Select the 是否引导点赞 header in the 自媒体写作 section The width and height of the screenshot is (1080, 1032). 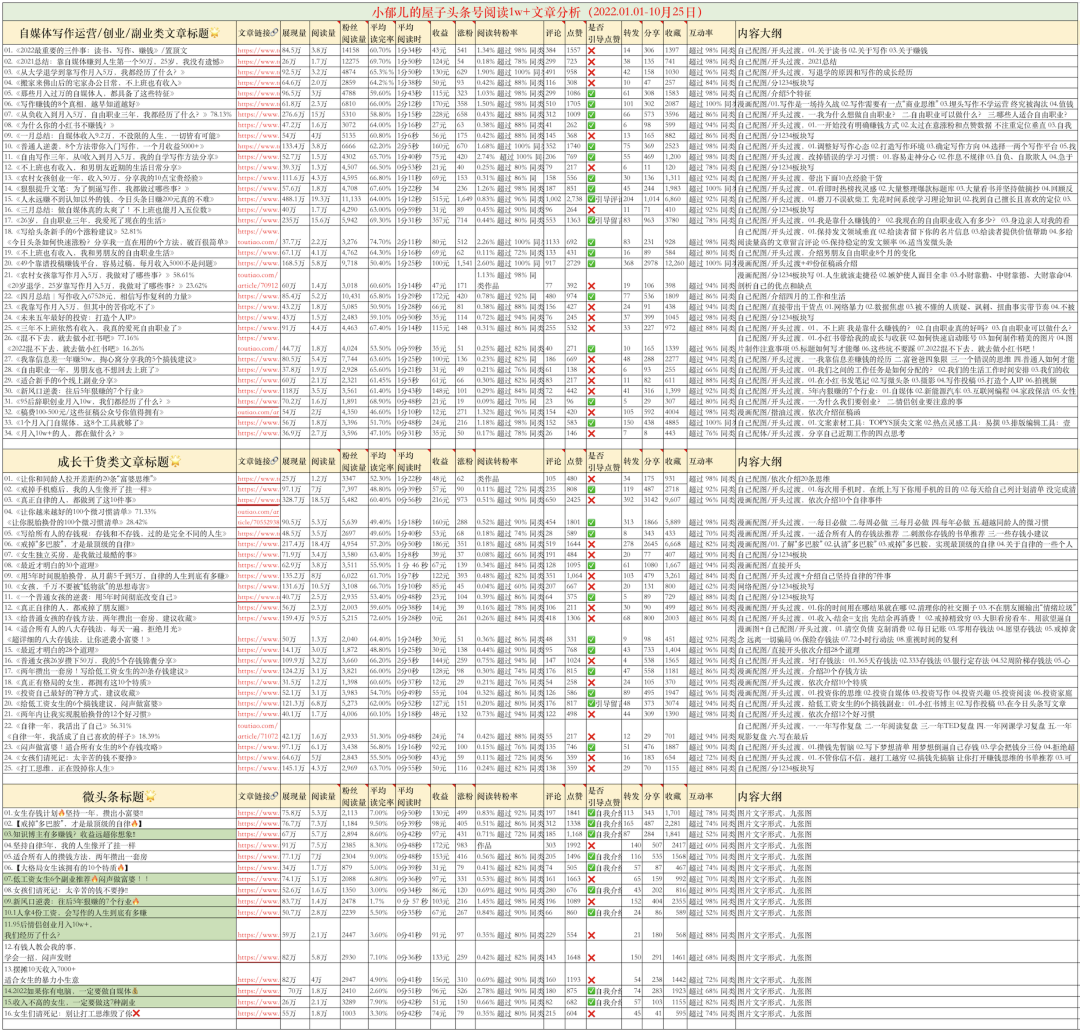pos(603,32)
